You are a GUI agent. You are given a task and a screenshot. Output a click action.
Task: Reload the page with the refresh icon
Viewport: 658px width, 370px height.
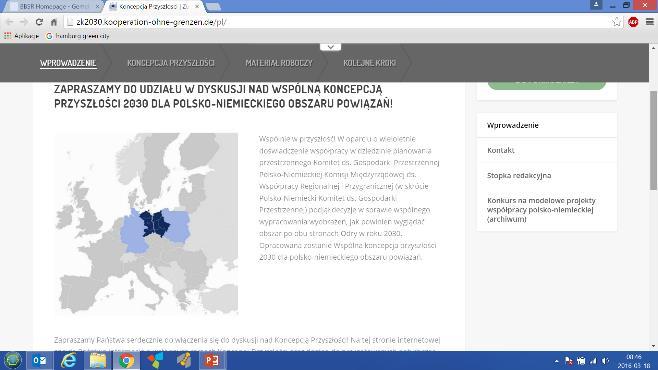[39, 22]
